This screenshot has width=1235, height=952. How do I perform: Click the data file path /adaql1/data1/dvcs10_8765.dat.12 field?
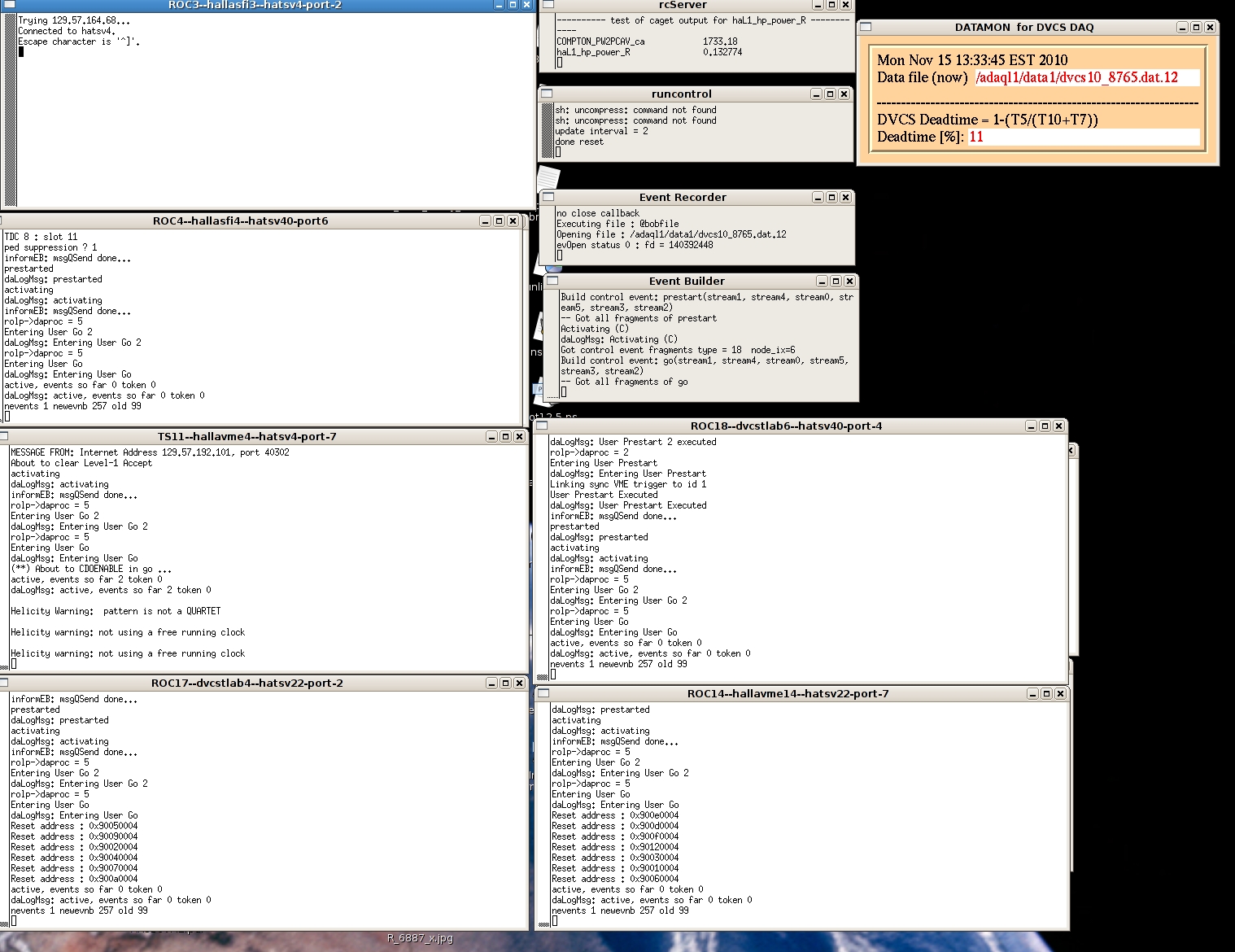tap(1087, 77)
